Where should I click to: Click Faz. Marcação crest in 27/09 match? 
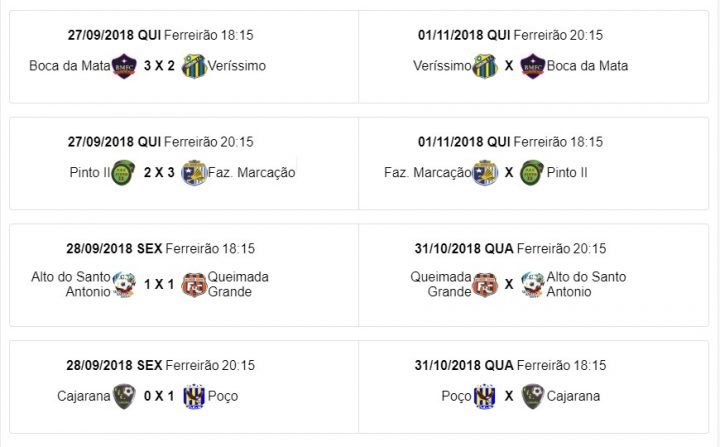(x=194, y=173)
